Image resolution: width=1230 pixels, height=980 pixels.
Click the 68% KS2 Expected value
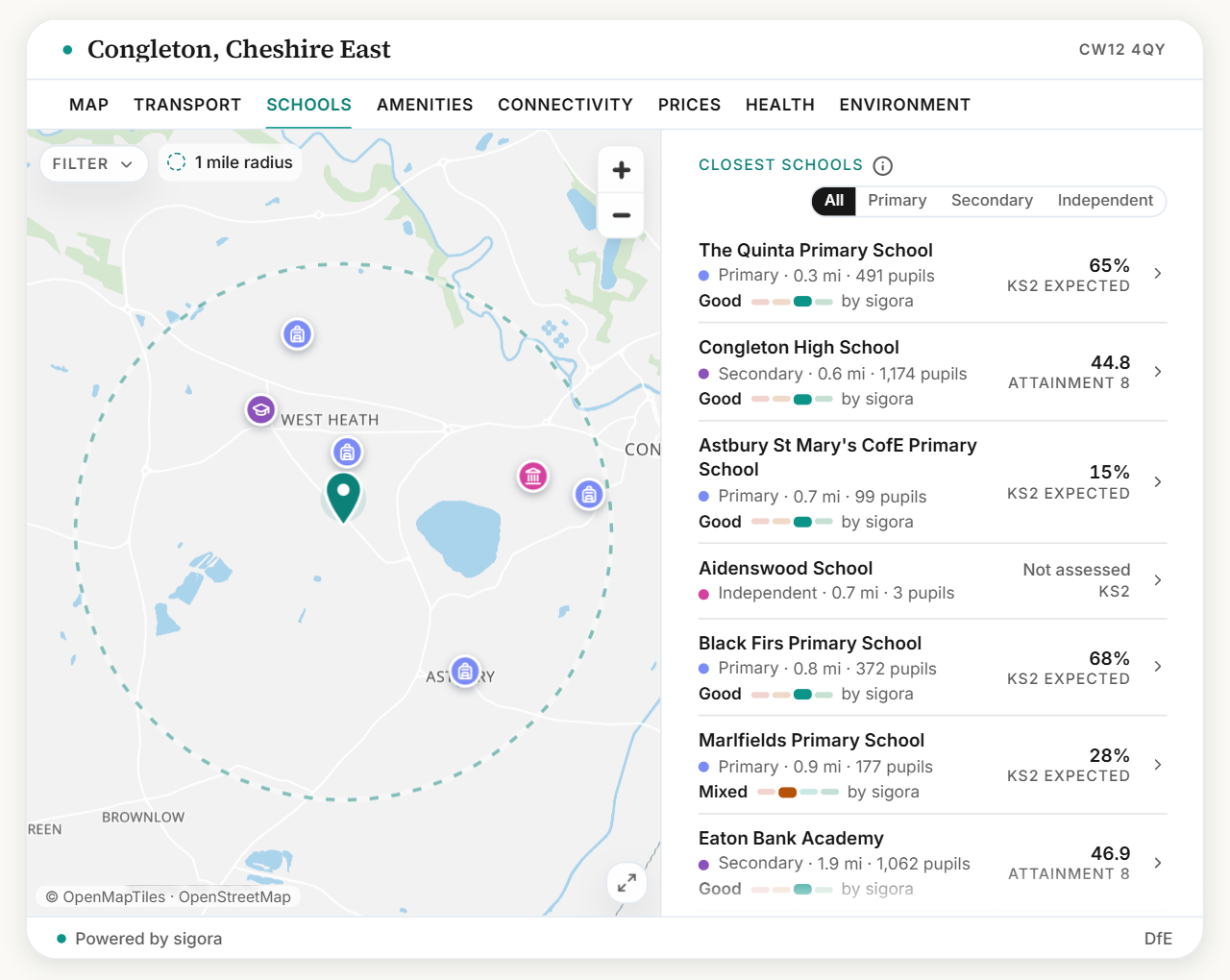coord(1109,658)
